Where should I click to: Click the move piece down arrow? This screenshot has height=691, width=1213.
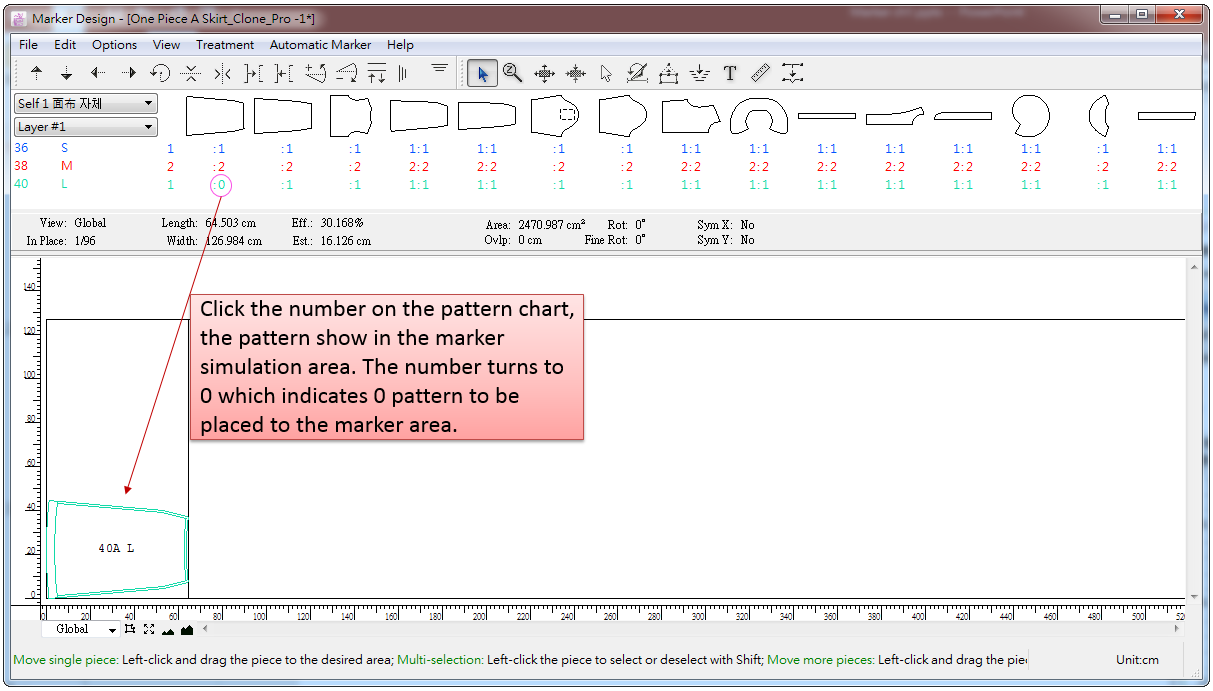[x=67, y=73]
